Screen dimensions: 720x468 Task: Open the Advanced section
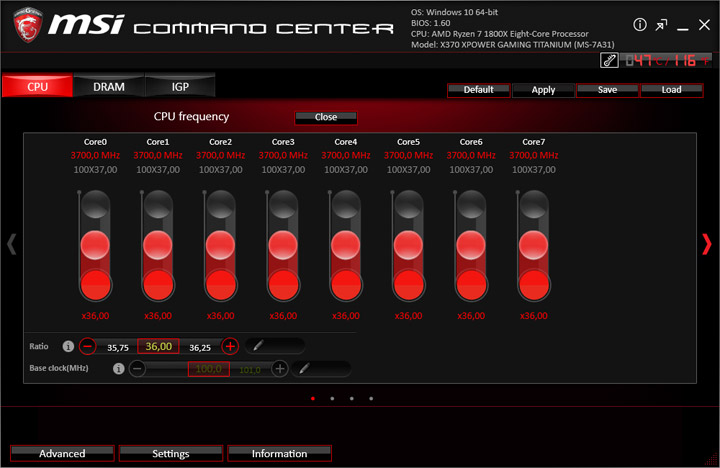point(62,453)
